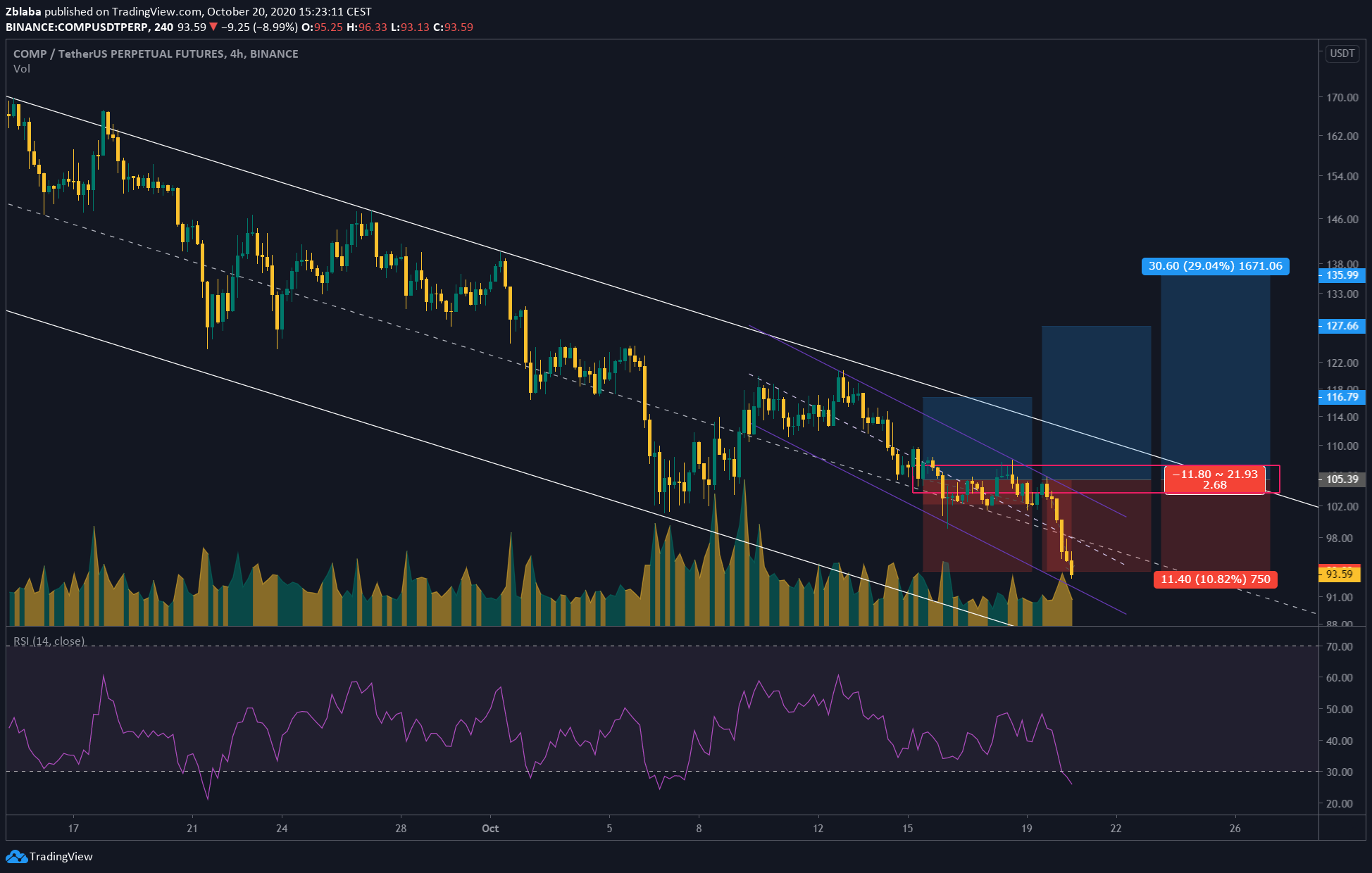Click the date label 22 on time axis
1372x873 pixels.
click(1116, 829)
